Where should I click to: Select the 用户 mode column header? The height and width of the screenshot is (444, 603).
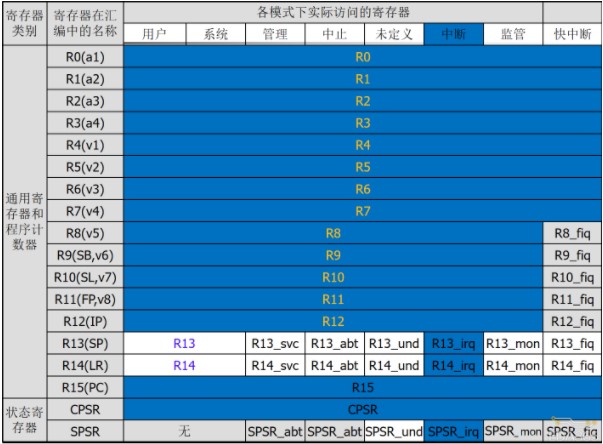click(155, 34)
